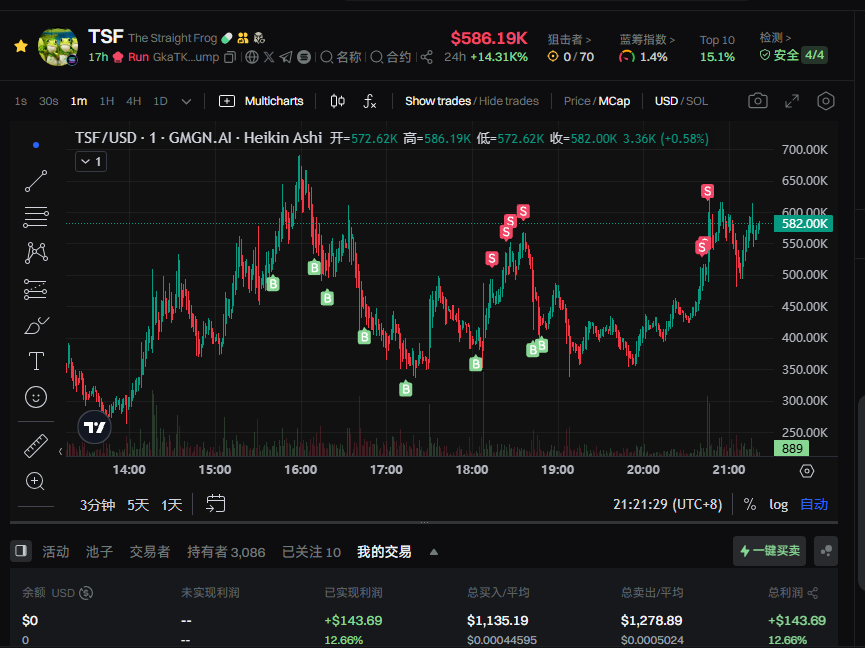Click the share icon next to 合约
Screen dimensions: 865x648
click(x=426, y=57)
